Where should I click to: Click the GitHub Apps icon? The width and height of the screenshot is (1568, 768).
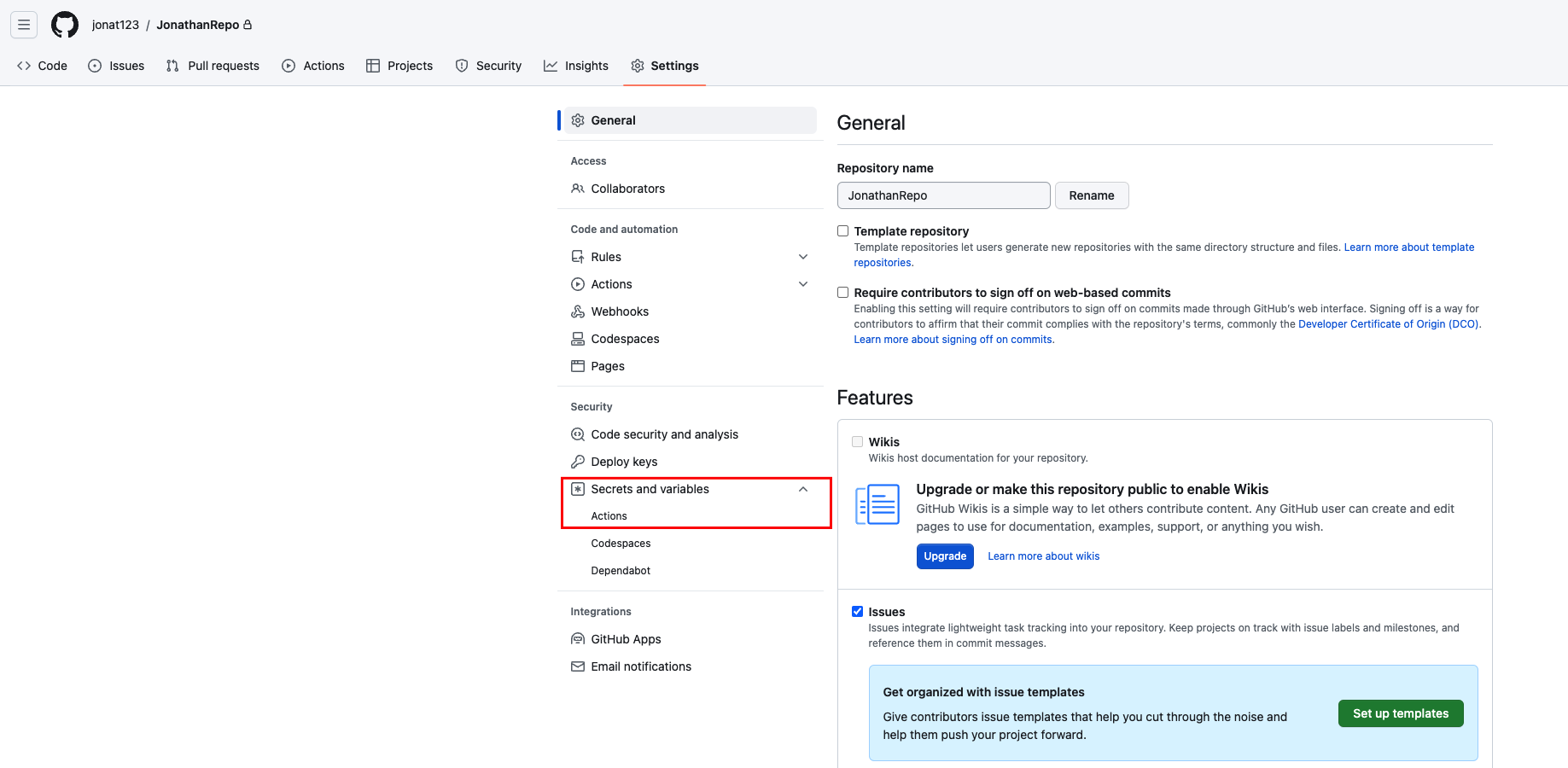[x=578, y=639]
